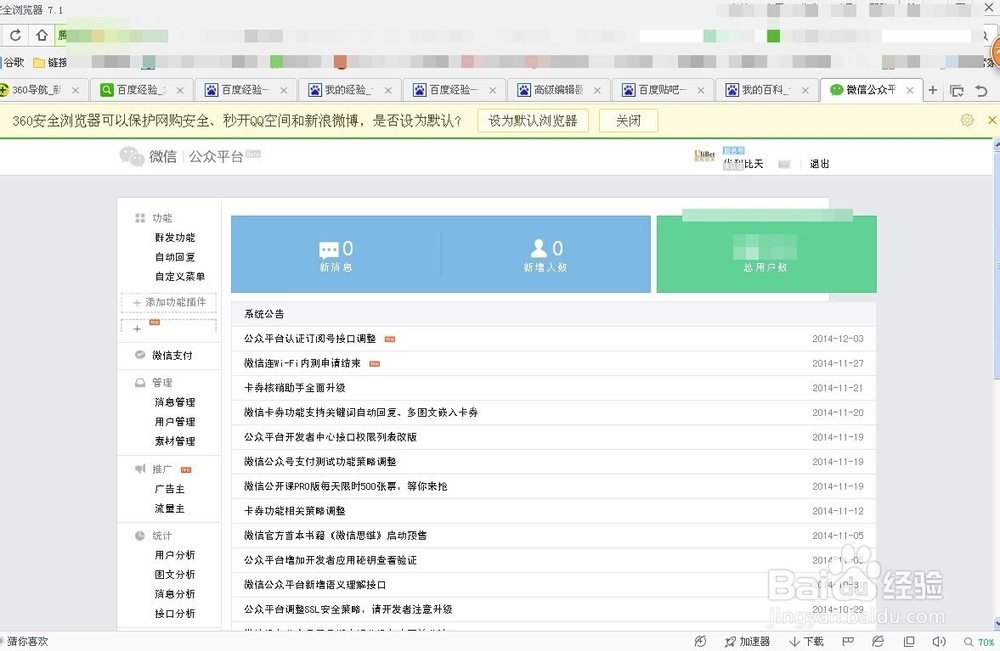This screenshot has width=1000, height=651.
Task: Switch to the 我的经验 tab
Action: (350, 90)
